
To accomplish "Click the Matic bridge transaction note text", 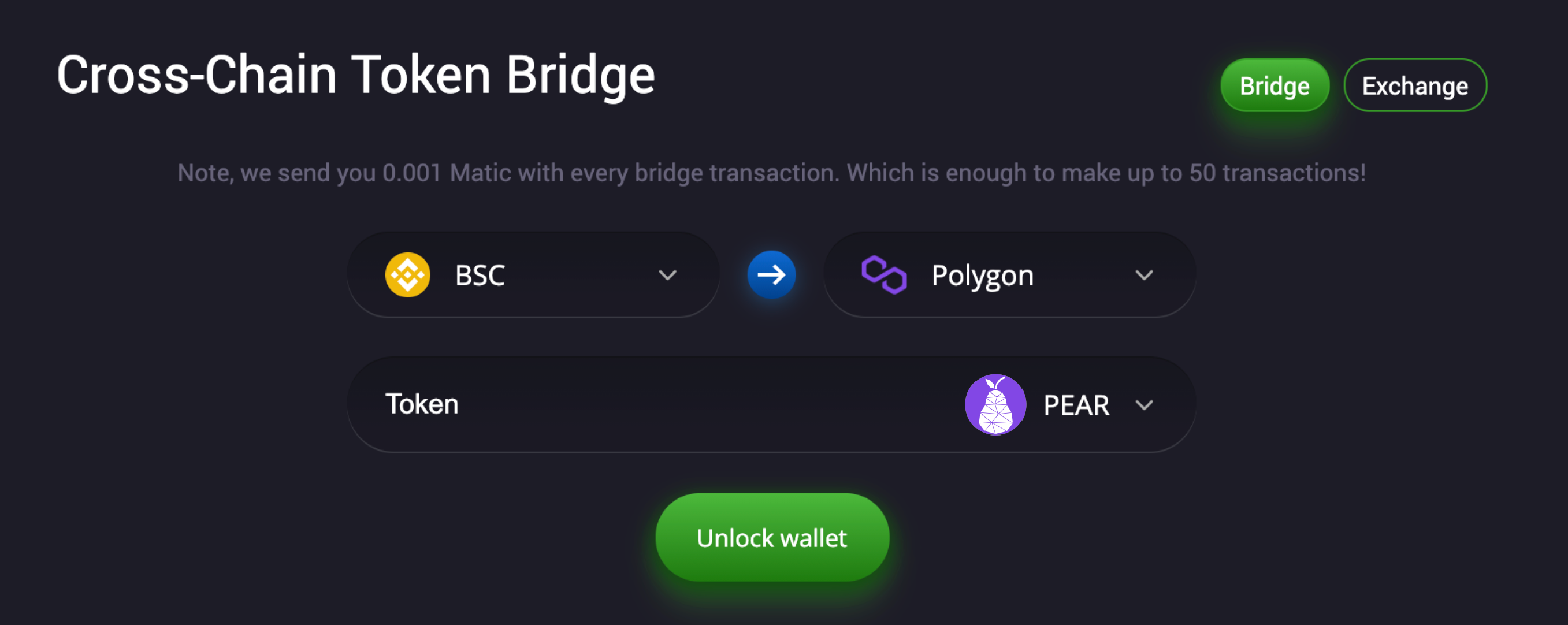I will [x=771, y=173].
